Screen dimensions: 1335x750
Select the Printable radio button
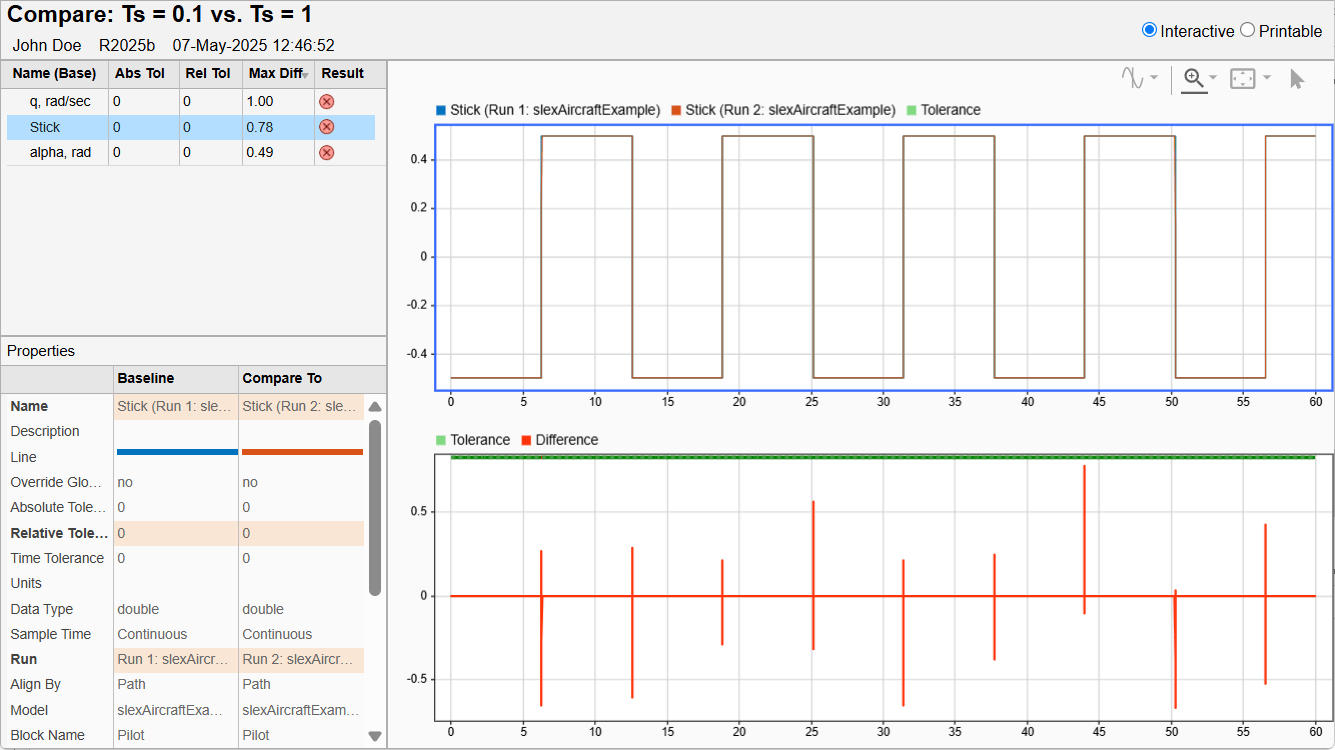[x=1247, y=30]
